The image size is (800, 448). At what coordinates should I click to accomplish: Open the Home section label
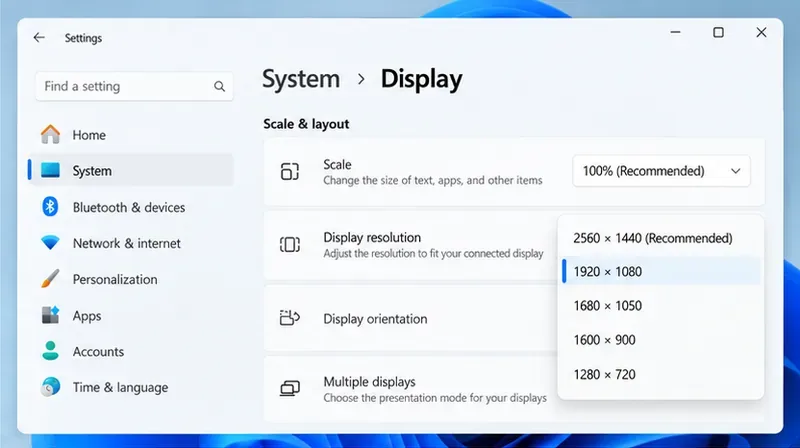[89, 135]
